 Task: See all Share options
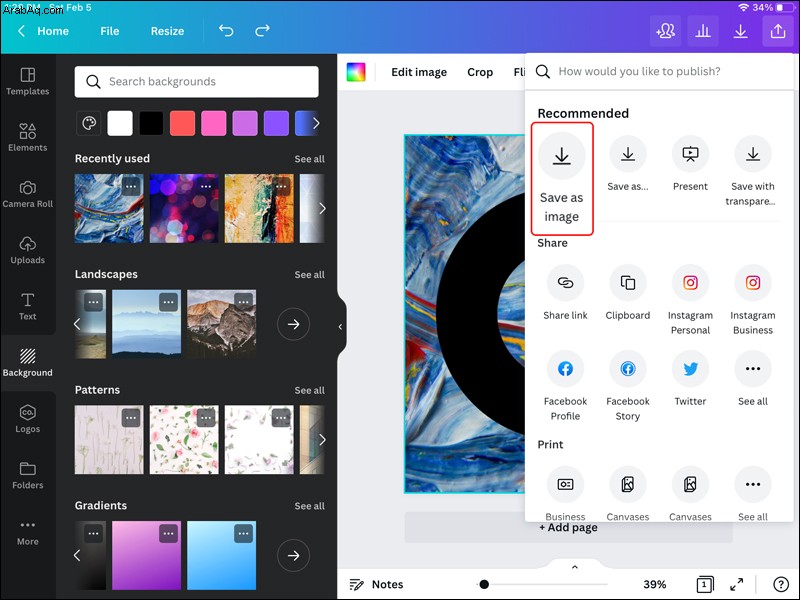(753, 379)
